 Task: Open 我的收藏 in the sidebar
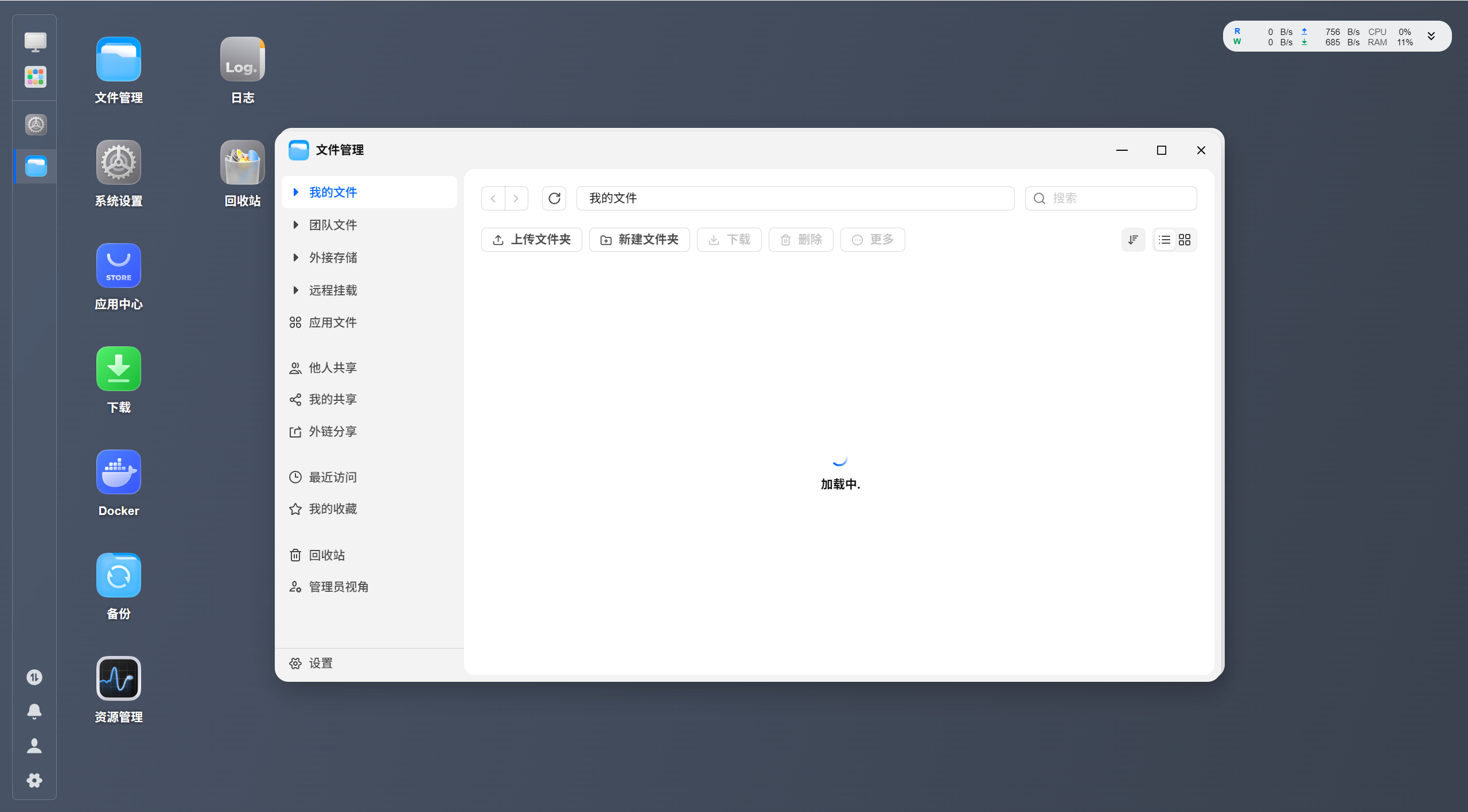369,509
